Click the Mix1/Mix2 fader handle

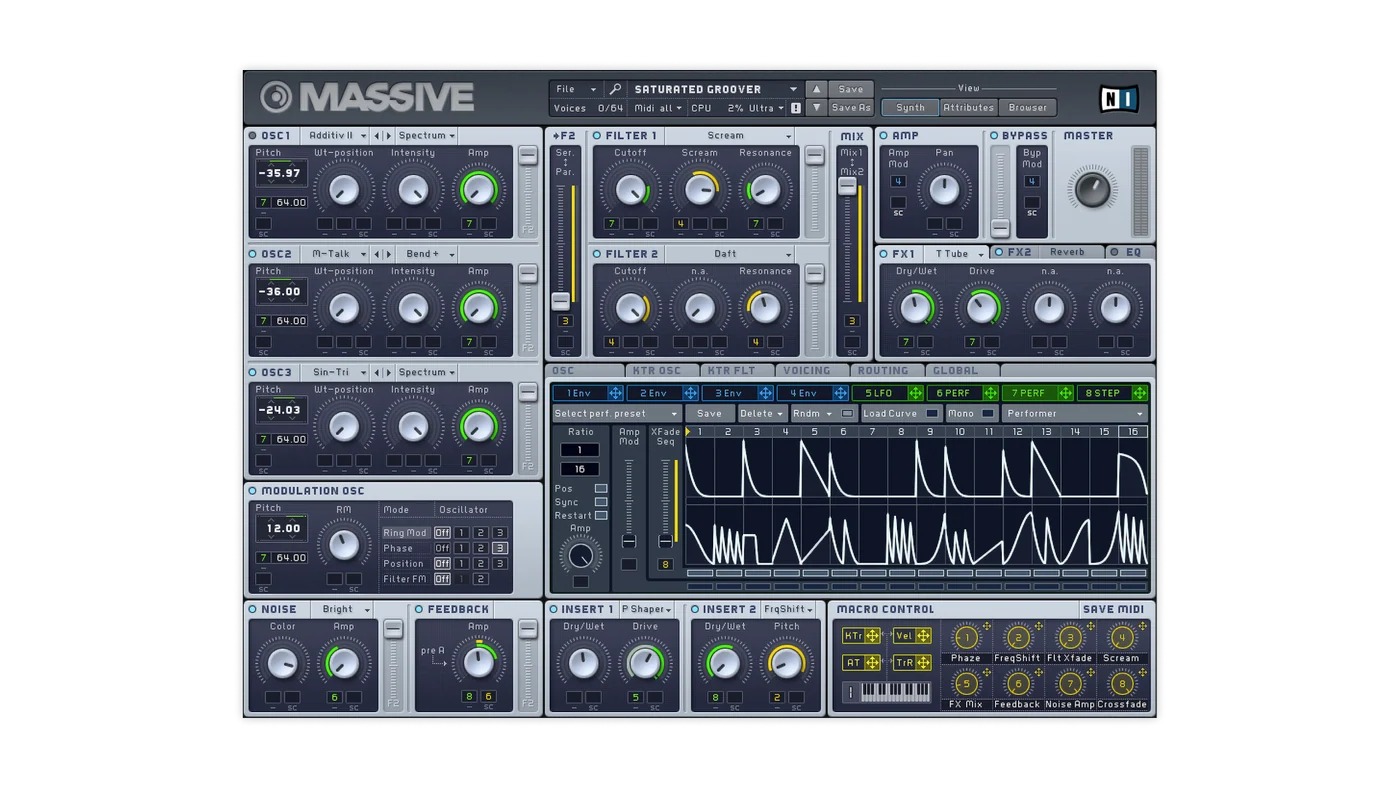(848, 186)
